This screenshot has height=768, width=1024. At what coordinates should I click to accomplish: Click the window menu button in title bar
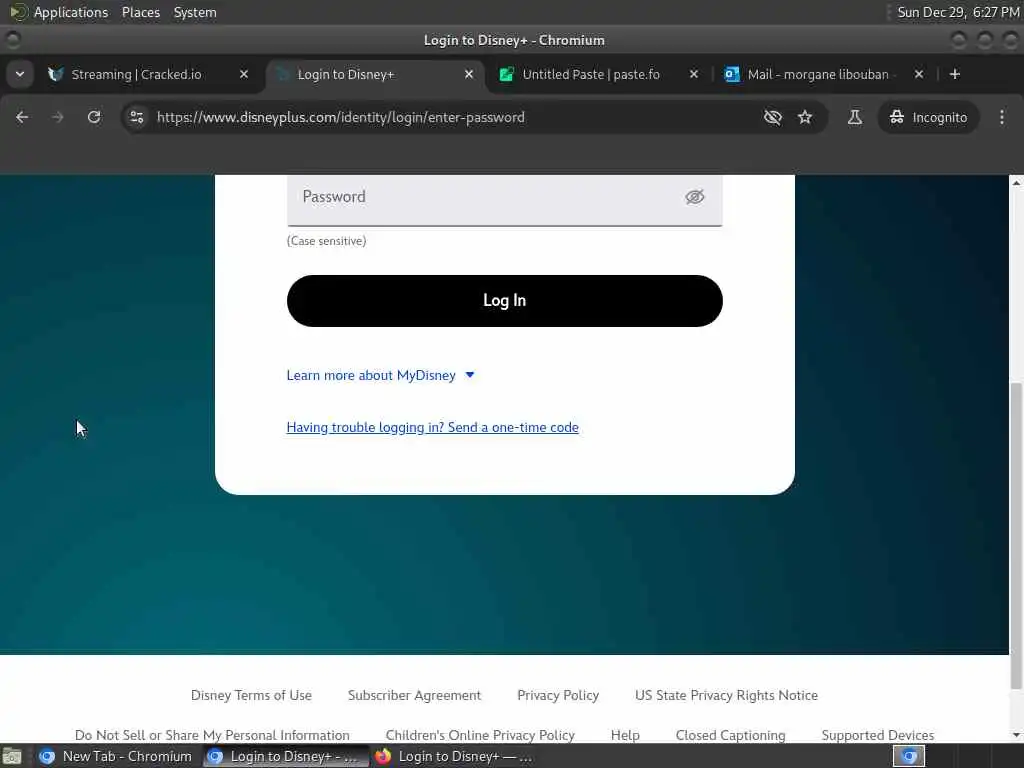[12, 40]
